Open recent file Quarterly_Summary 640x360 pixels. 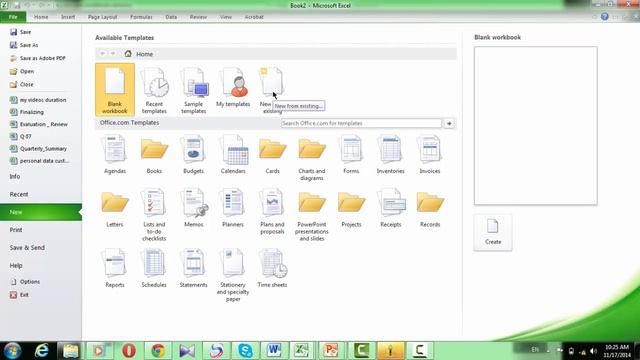pyautogui.click(x=38, y=149)
